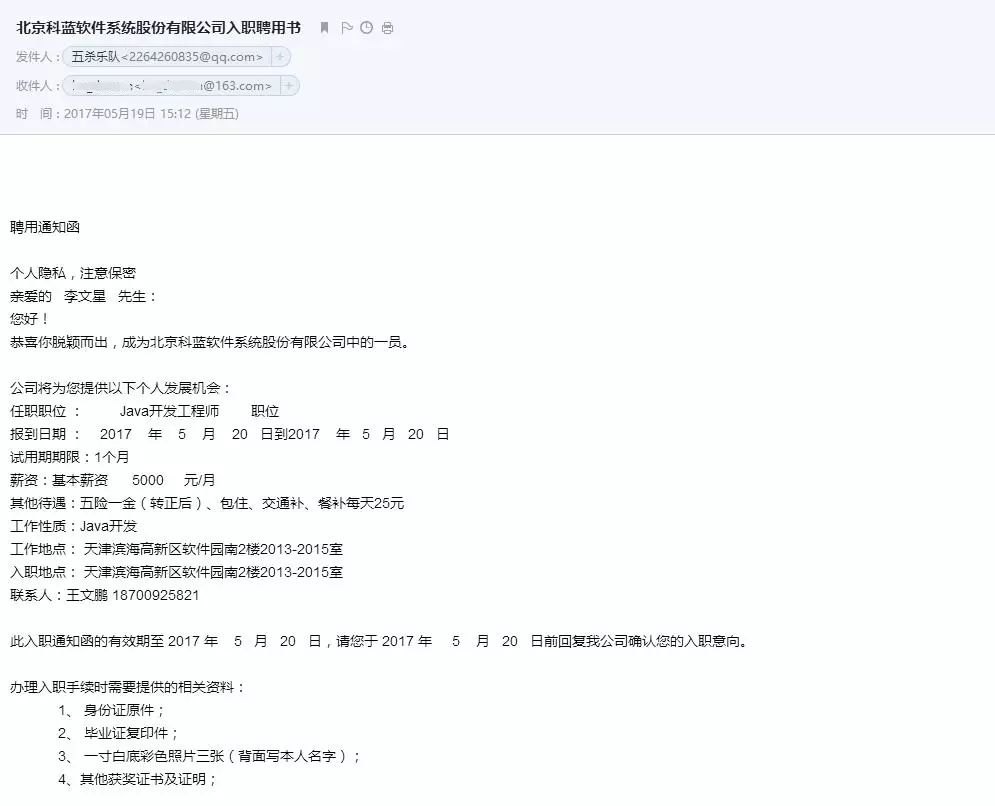Select the 报到日期 line
This screenshot has width=995, height=806.
click(x=230, y=434)
